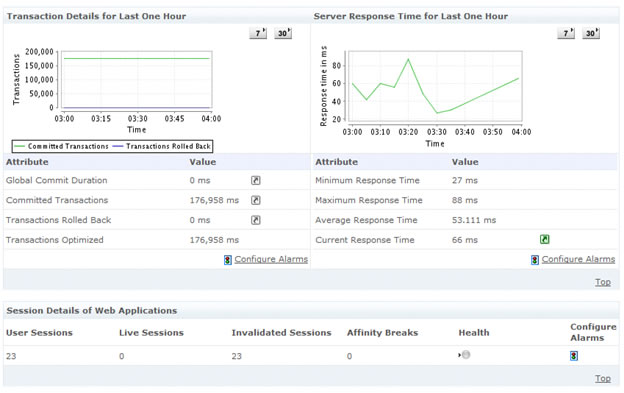
Task: Select the 88 ms value
Action: point(464,200)
